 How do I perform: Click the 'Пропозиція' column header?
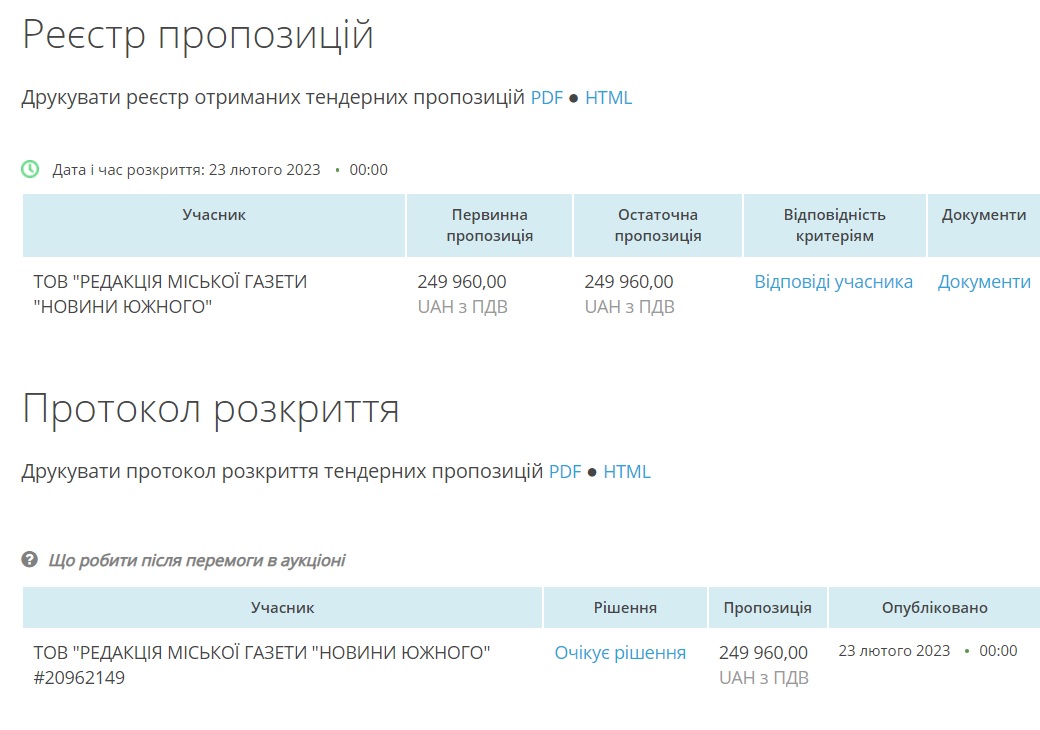click(x=767, y=608)
